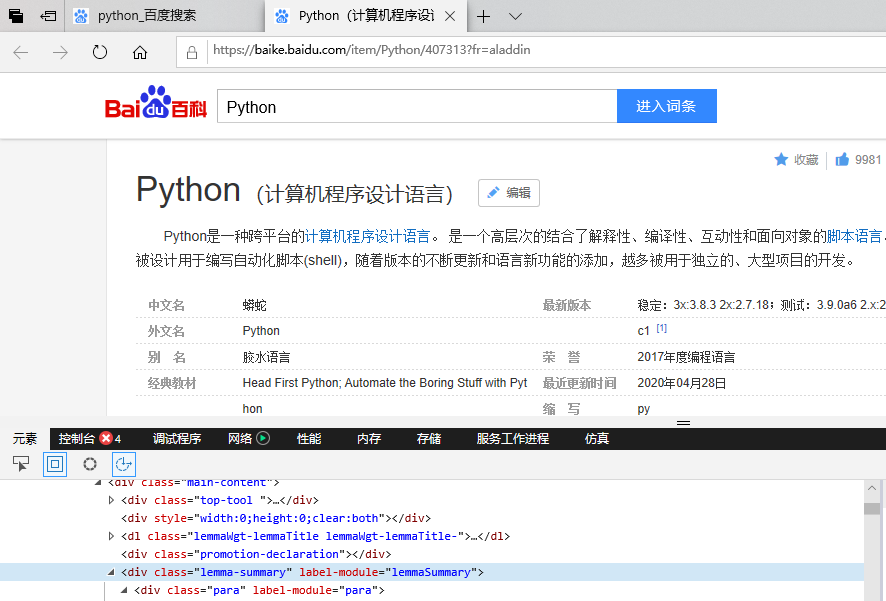Click the value 蟒蛇 in table
Screen dimensions: 886x601
pos(254,306)
